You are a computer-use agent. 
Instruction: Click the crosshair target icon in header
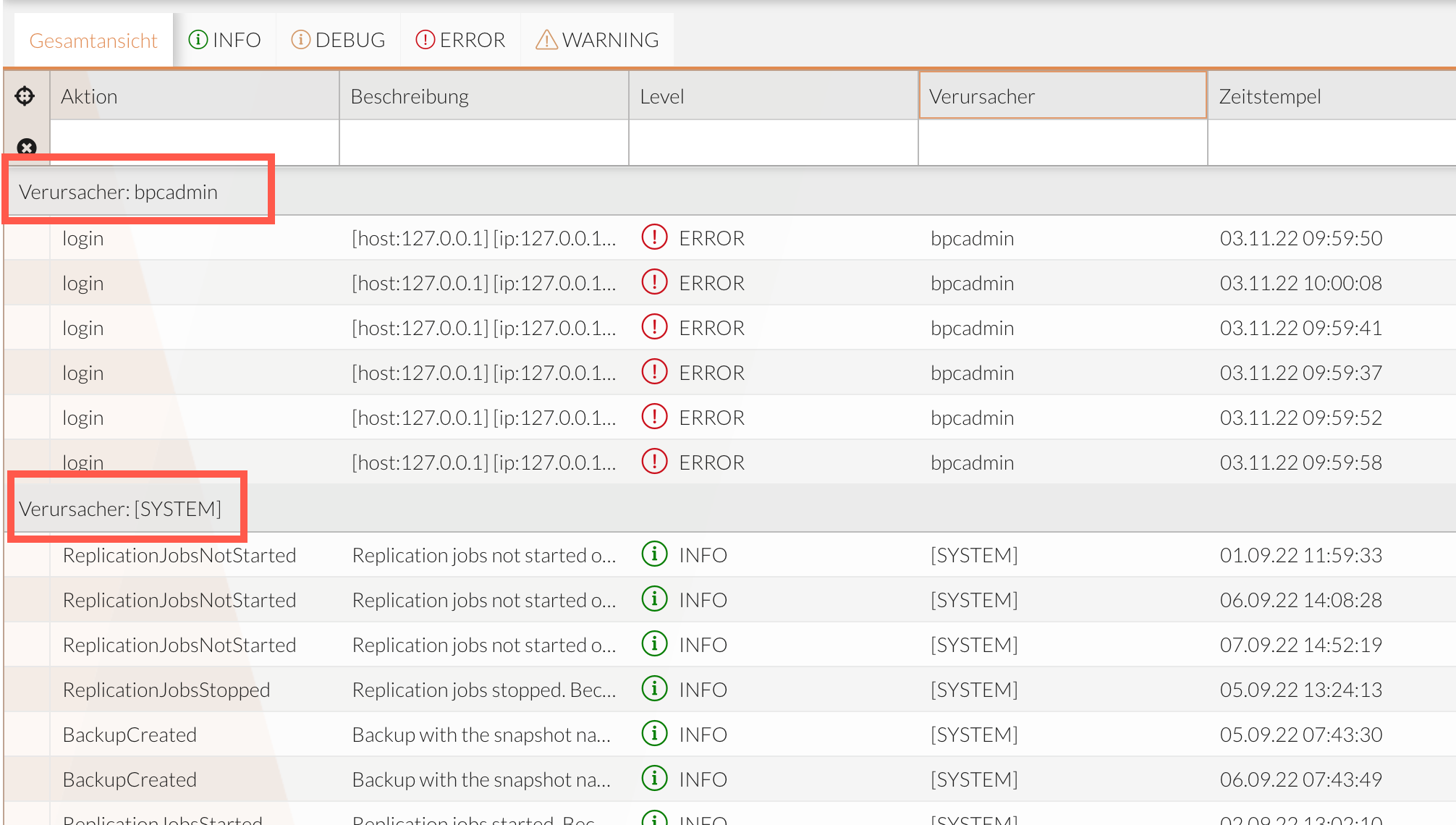click(x=25, y=96)
